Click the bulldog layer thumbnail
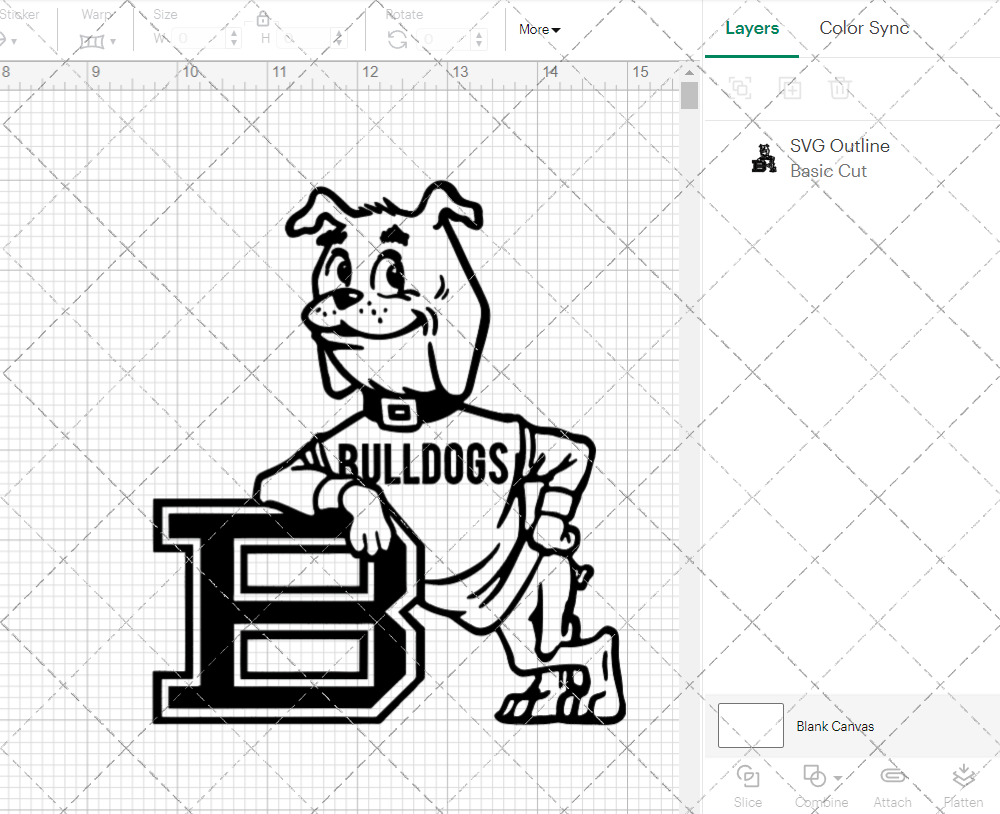This screenshot has width=1000, height=814. click(x=764, y=158)
